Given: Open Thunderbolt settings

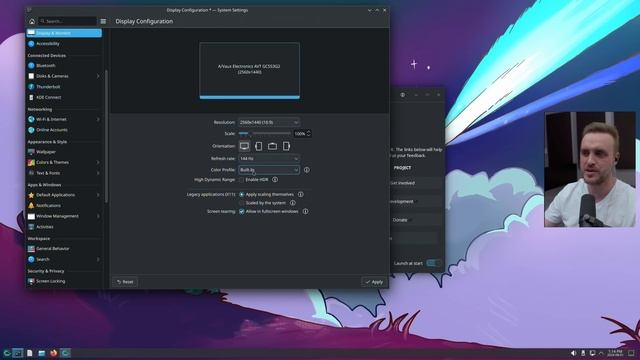Looking at the screenshot, I should click(64, 87).
